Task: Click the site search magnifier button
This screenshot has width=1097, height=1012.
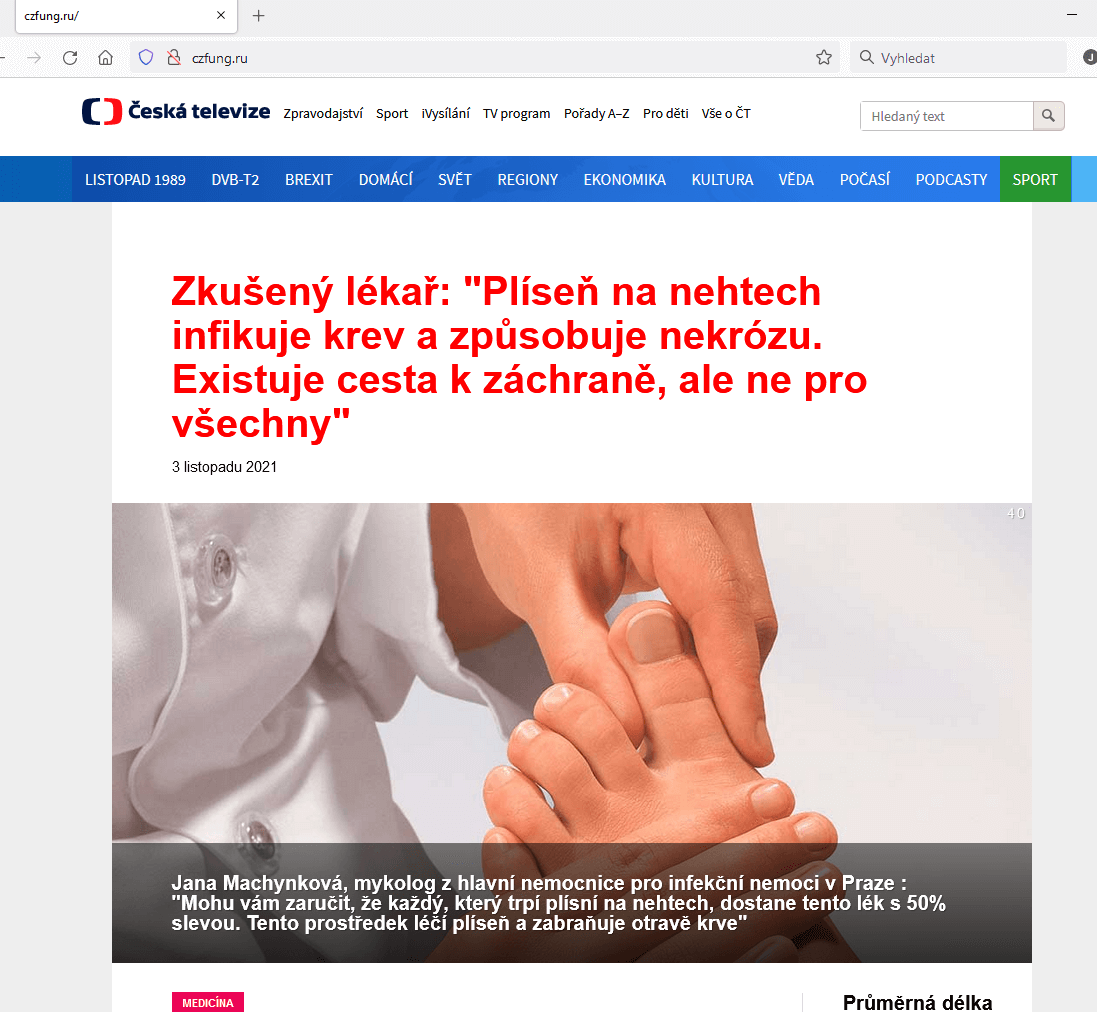Action: coord(1048,116)
